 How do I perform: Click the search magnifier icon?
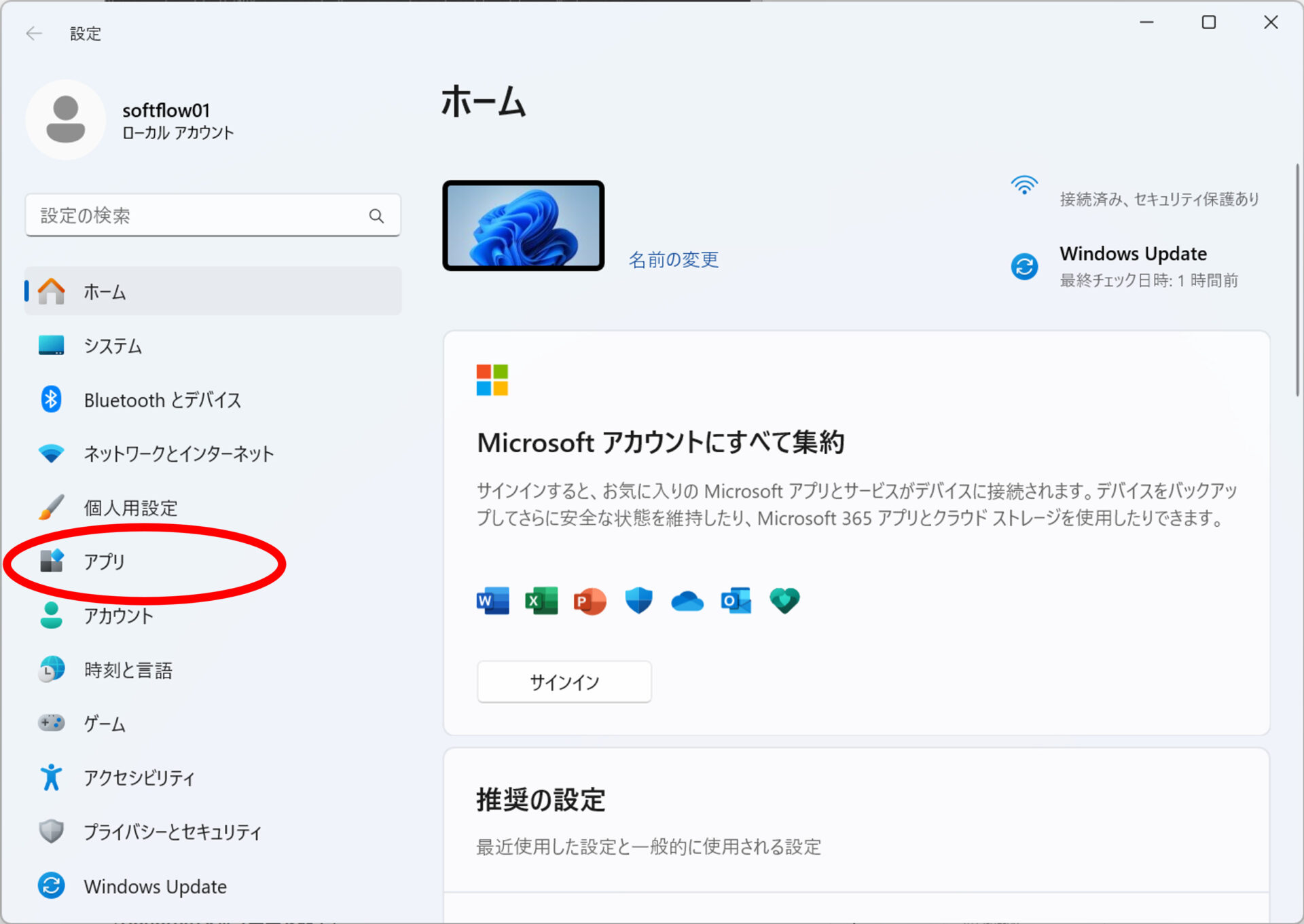point(376,216)
